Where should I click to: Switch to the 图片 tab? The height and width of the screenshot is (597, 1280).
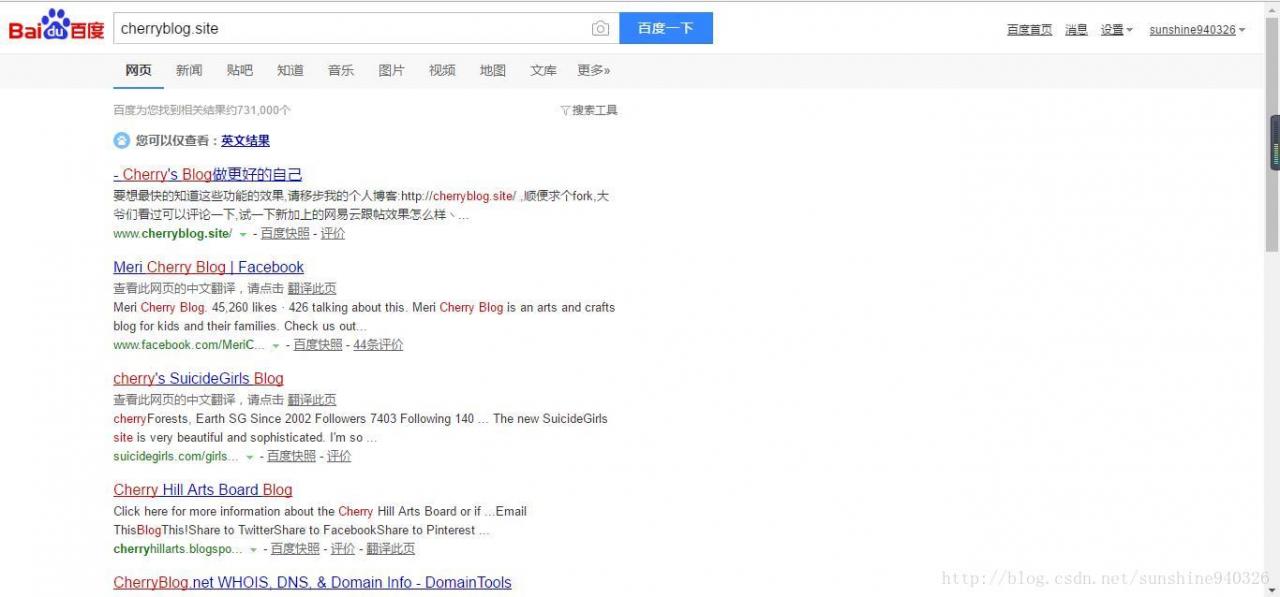(x=392, y=70)
